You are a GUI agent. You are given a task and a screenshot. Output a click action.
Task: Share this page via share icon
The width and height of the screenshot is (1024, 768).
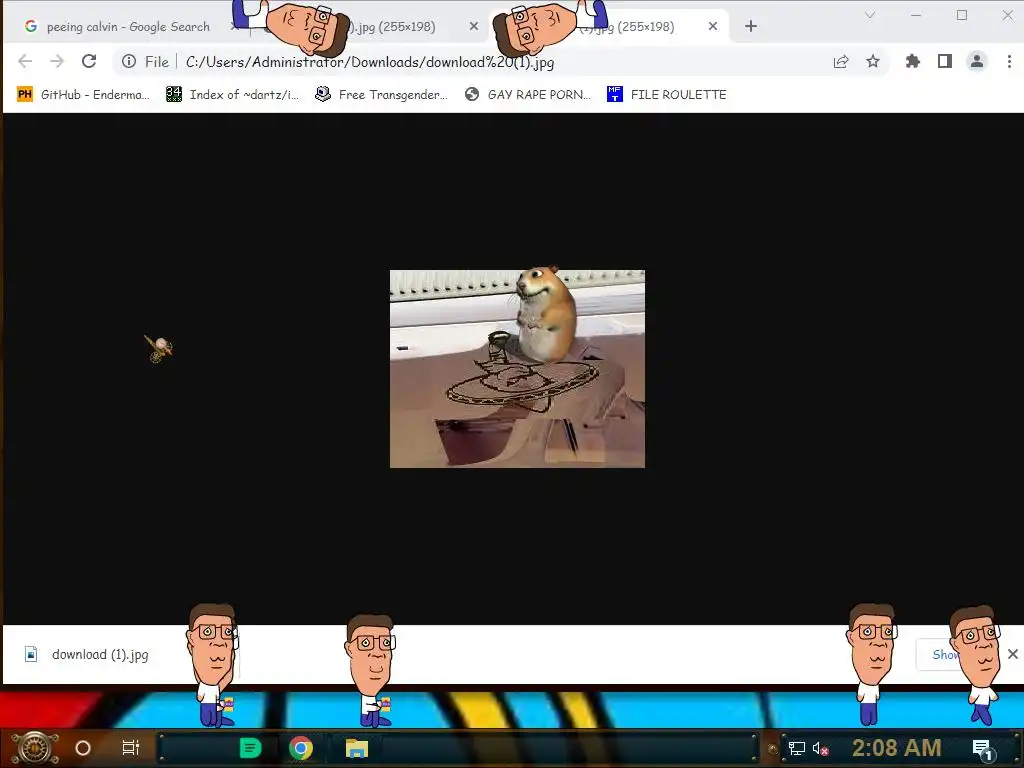[x=840, y=61]
